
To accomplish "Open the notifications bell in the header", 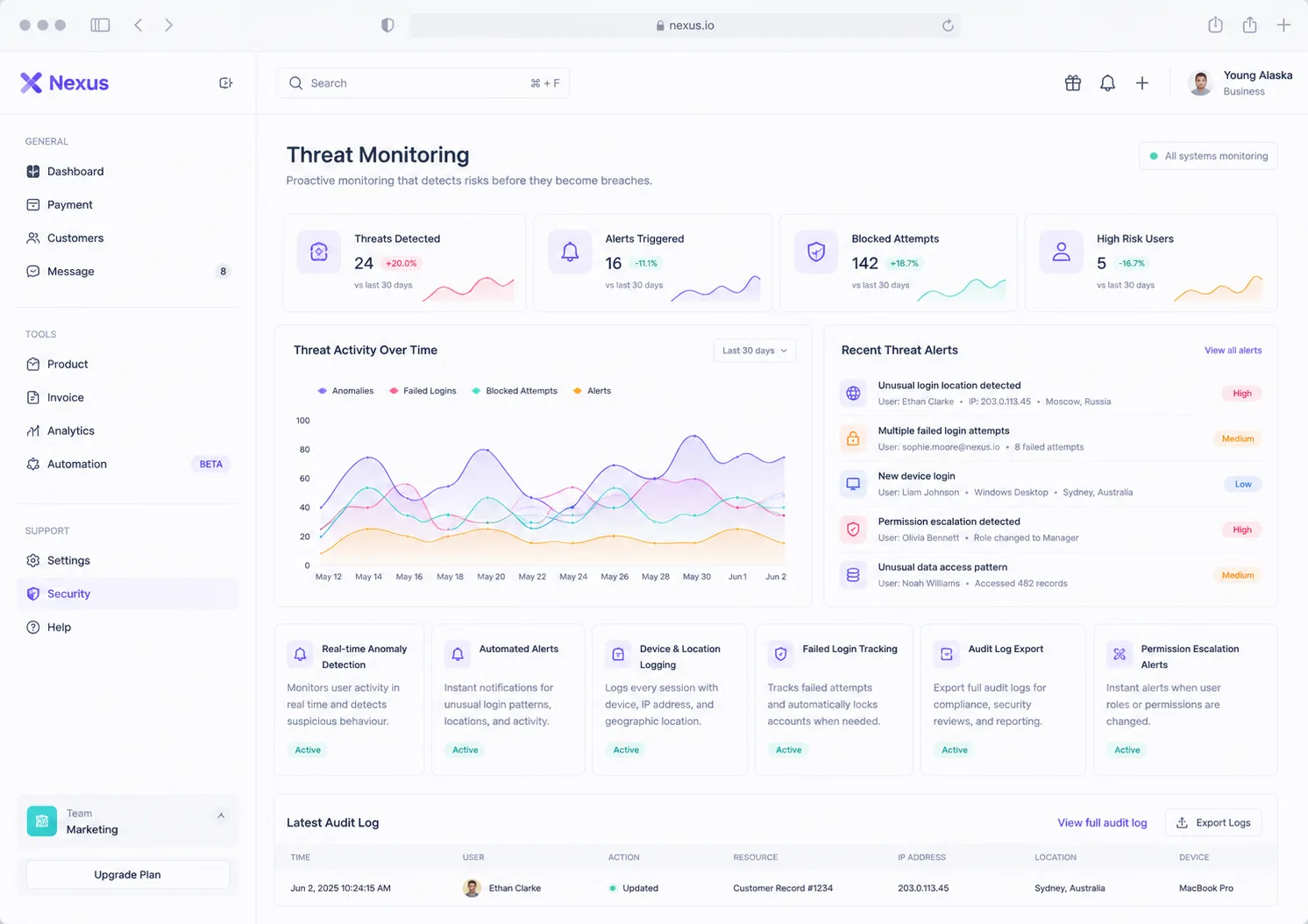I will pyautogui.click(x=1107, y=83).
